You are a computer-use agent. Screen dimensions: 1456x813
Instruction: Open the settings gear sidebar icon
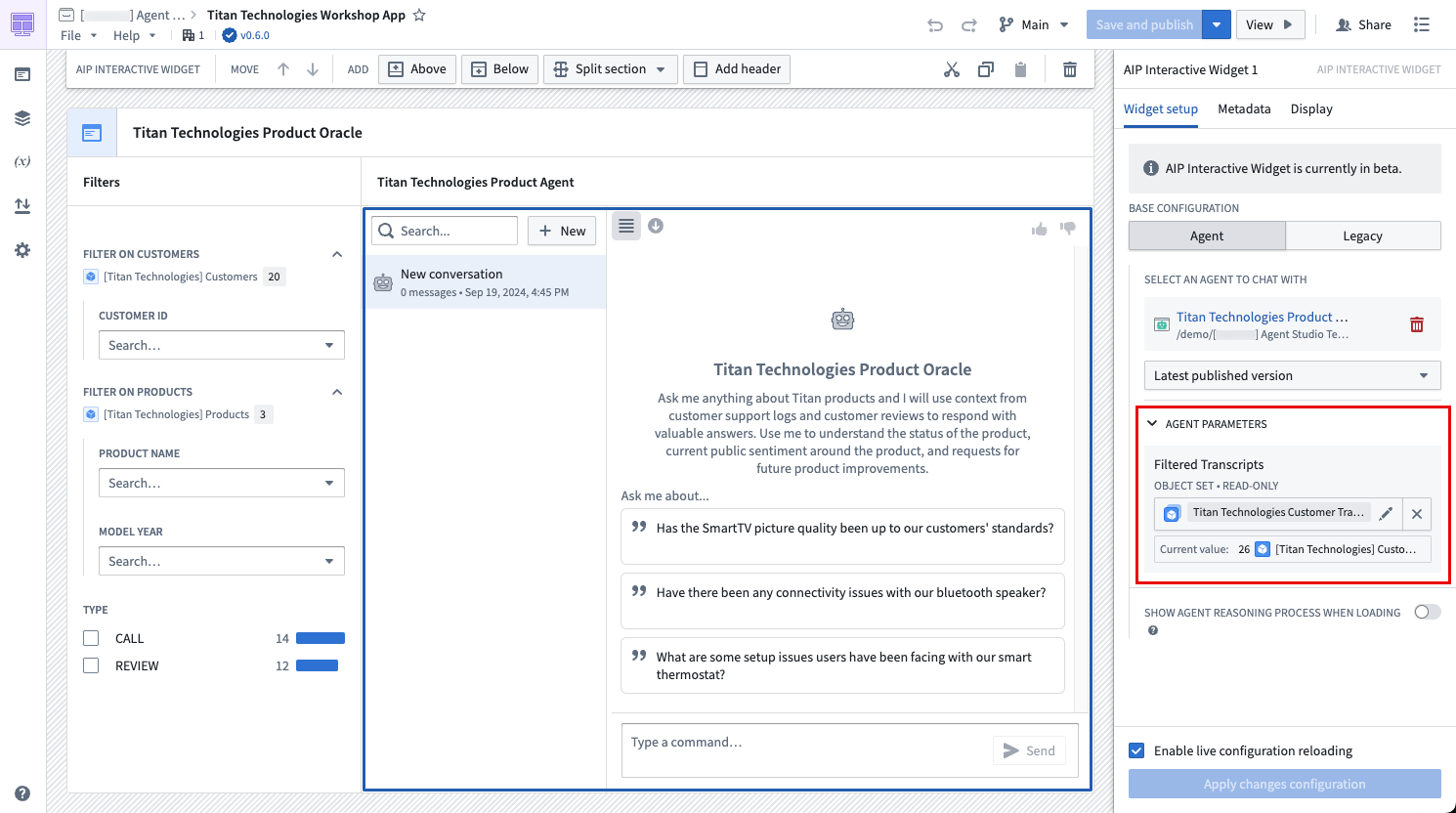pos(22,250)
